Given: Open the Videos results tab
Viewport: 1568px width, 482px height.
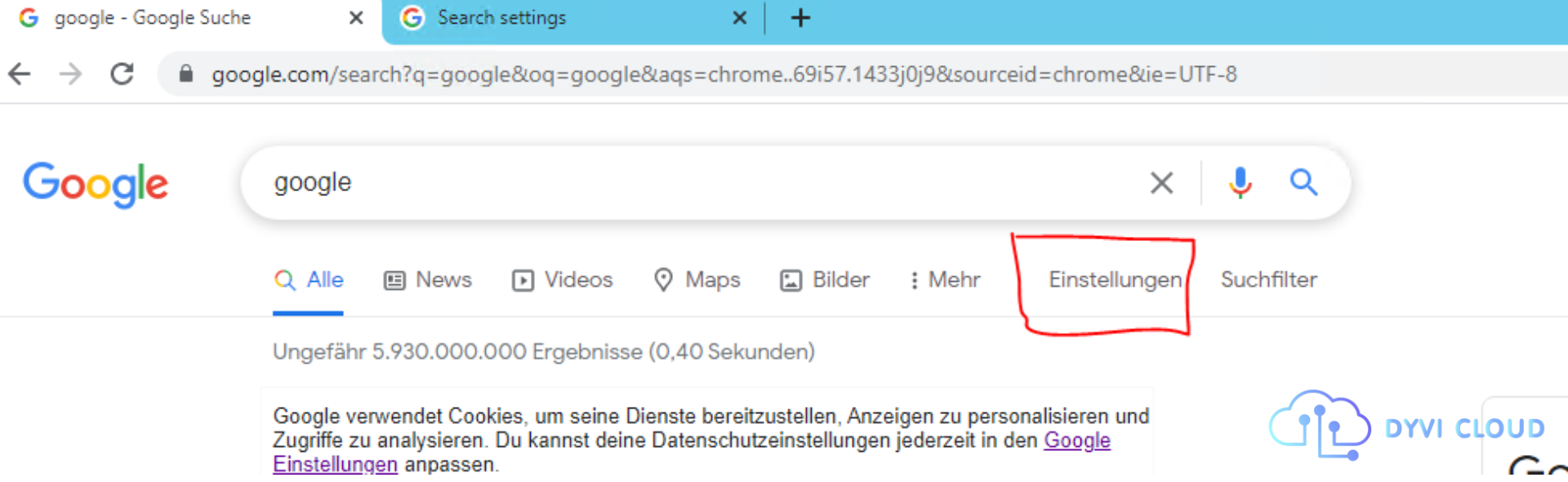Looking at the screenshot, I should click(x=563, y=280).
